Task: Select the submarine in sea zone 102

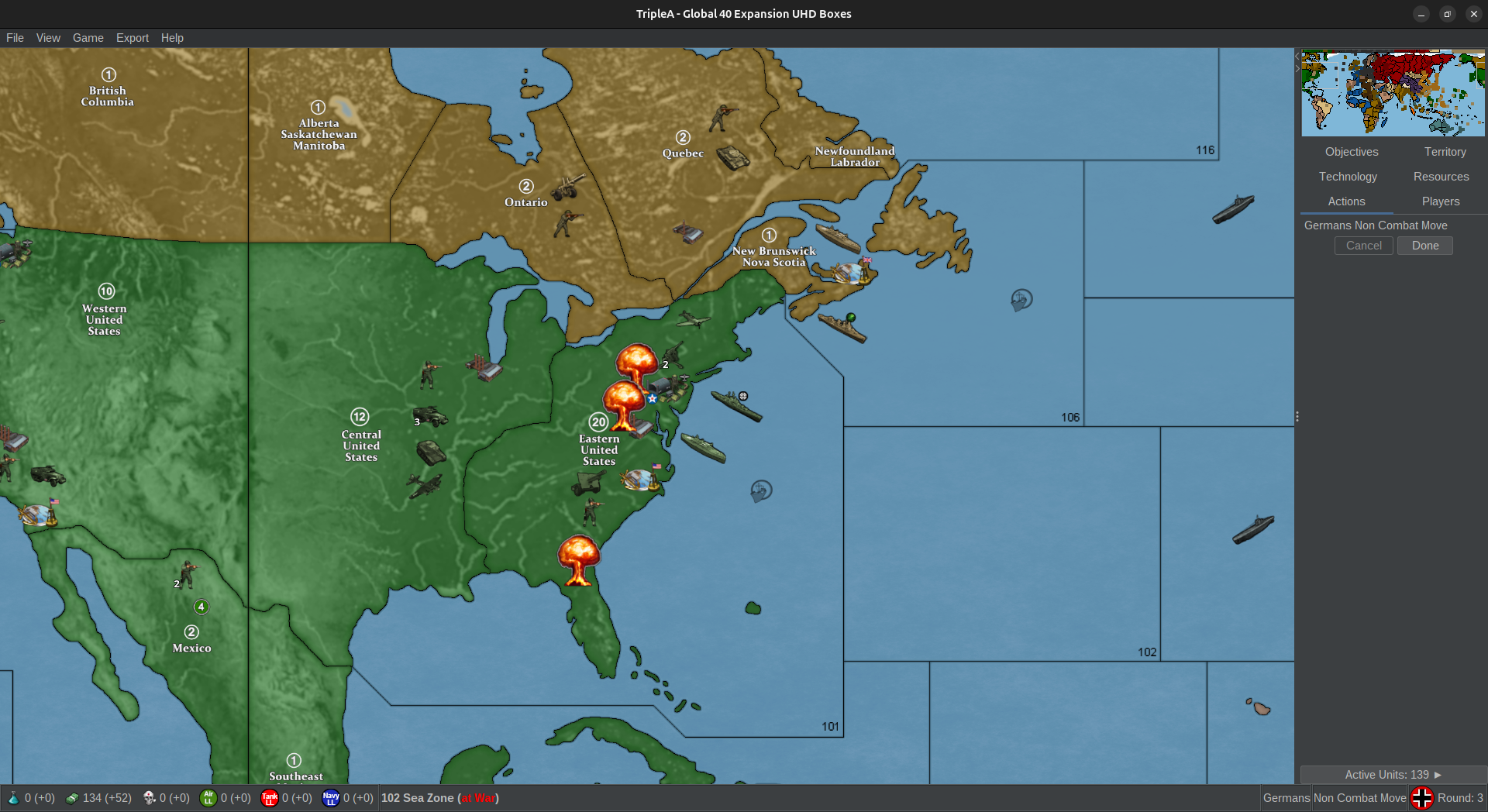Action: [x=1253, y=530]
